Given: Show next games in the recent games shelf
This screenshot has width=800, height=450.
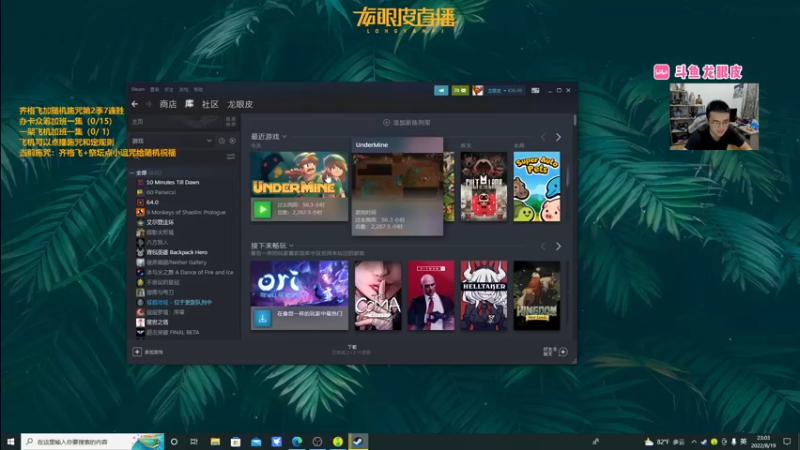Looking at the screenshot, I should [x=558, y=137].
